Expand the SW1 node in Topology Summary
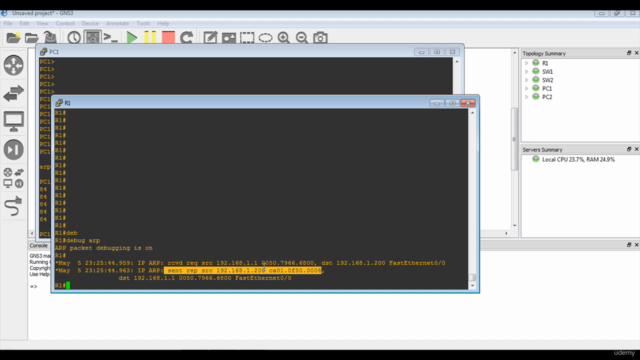The width and height of the screenshot is (640, 360). [x=527, y=71]
